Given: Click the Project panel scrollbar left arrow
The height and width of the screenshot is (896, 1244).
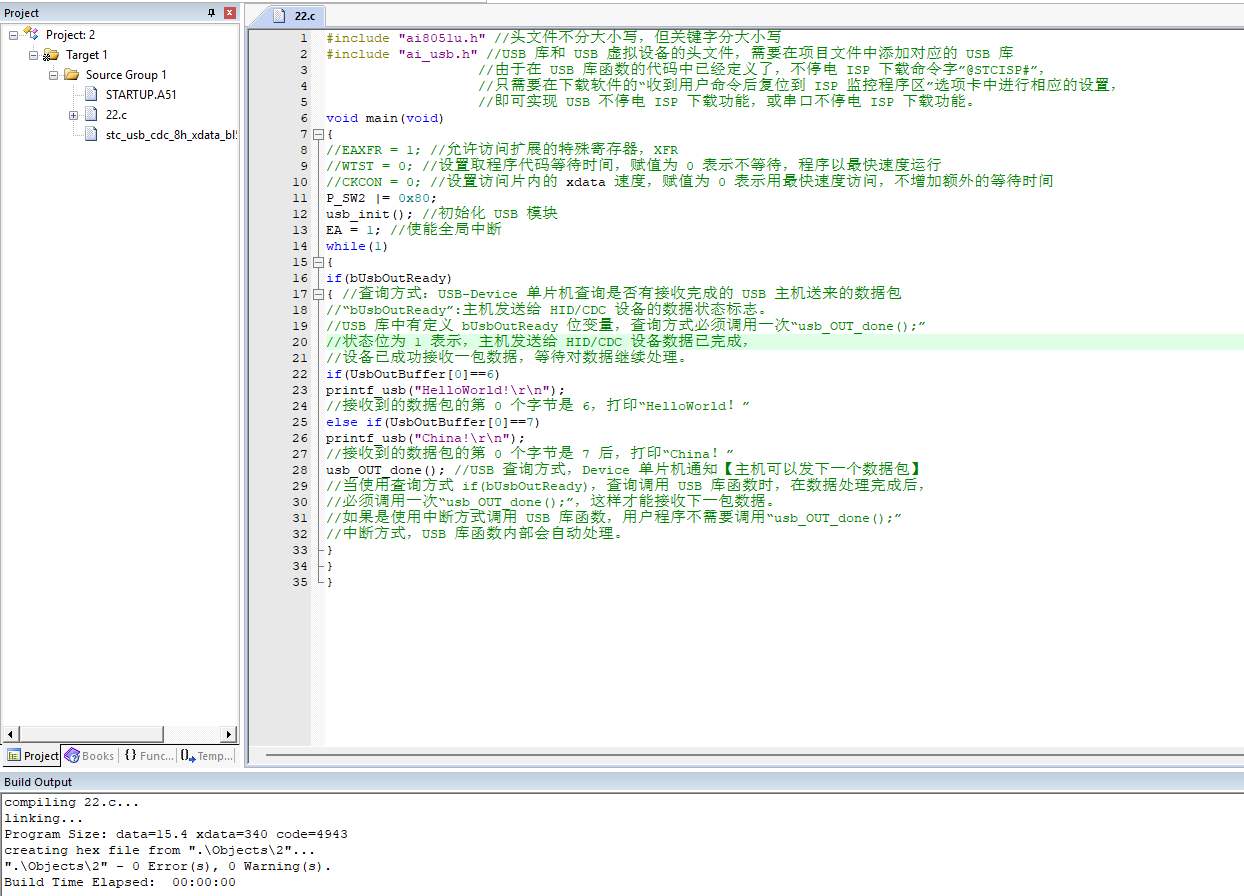Looking at the screenshot, I should (x=9, y=734).
